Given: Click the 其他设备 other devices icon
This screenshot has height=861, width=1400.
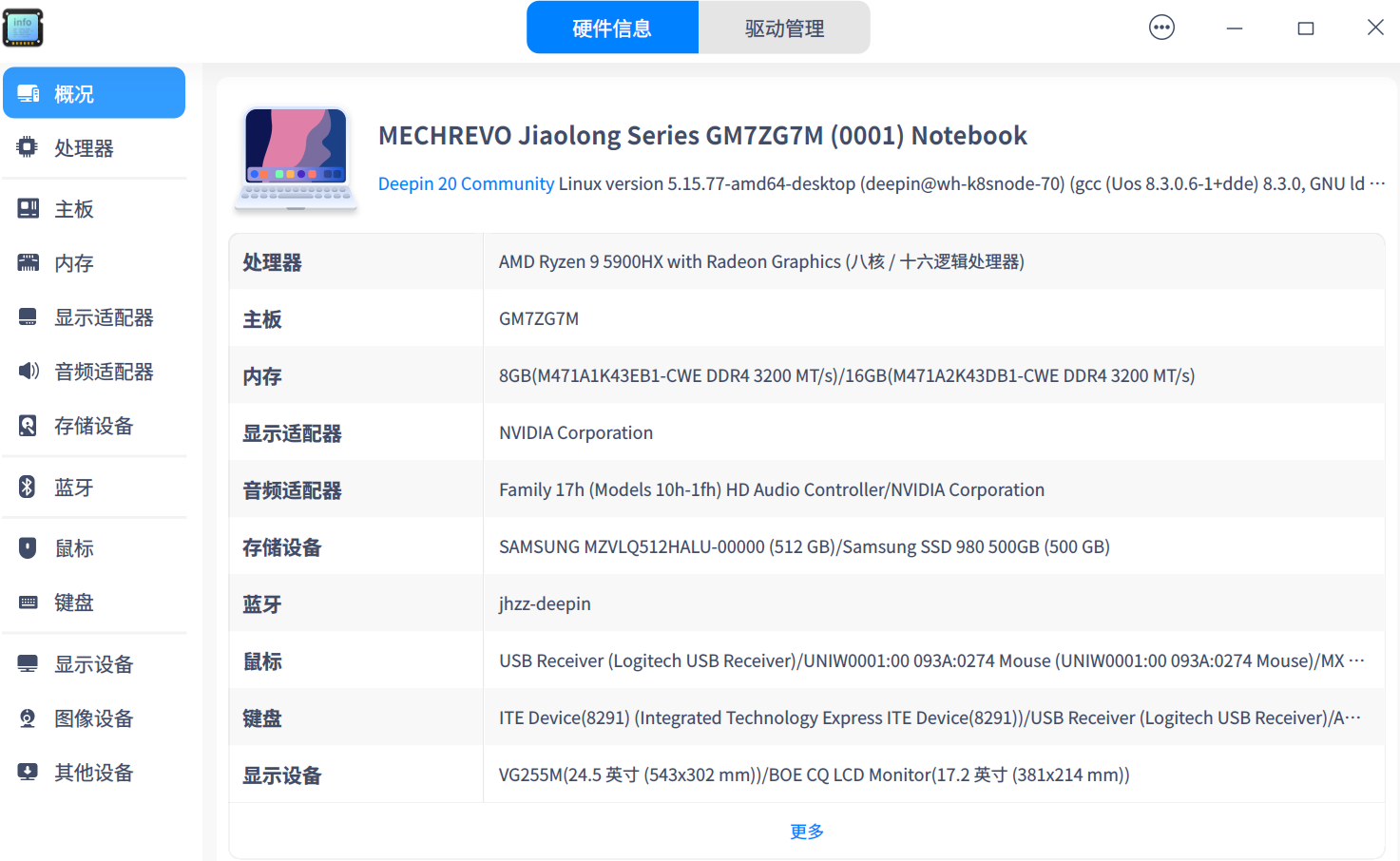Looking at the screenshot, I should click(28, 772).
